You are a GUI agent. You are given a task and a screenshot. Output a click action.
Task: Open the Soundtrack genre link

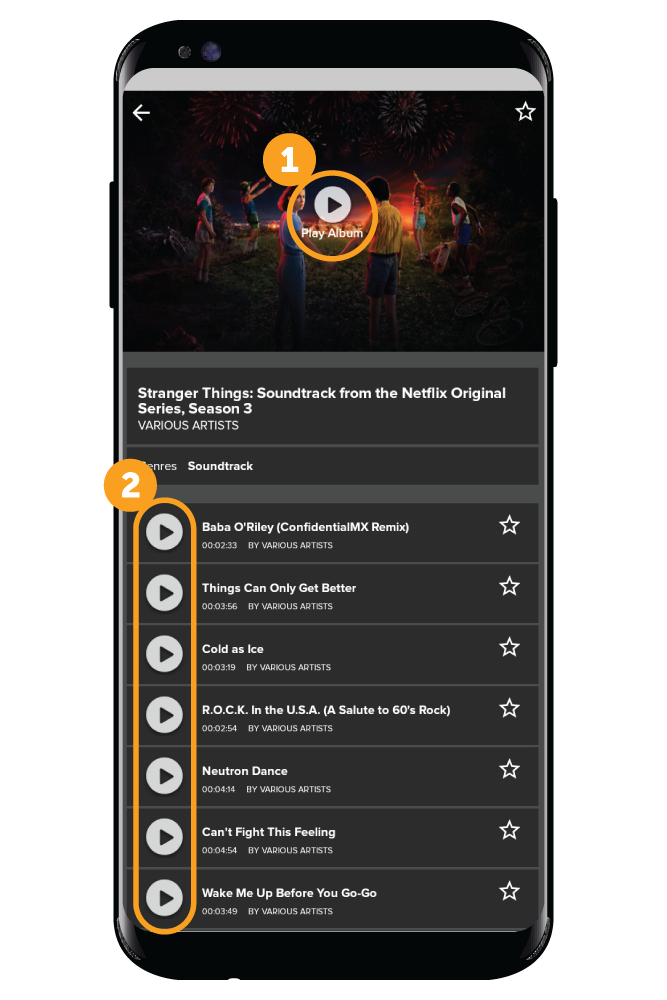point(220,466)
